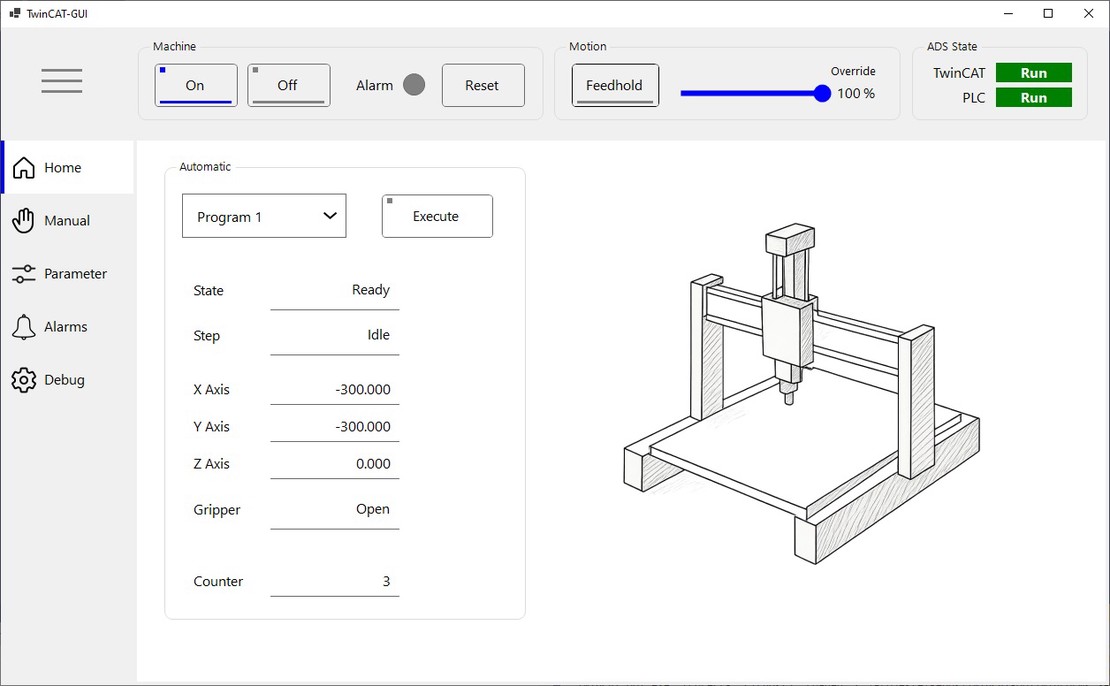Open the Alarms page label
Image resolution: width=1110 pixels, height=686 pixels.
[65, 327]
